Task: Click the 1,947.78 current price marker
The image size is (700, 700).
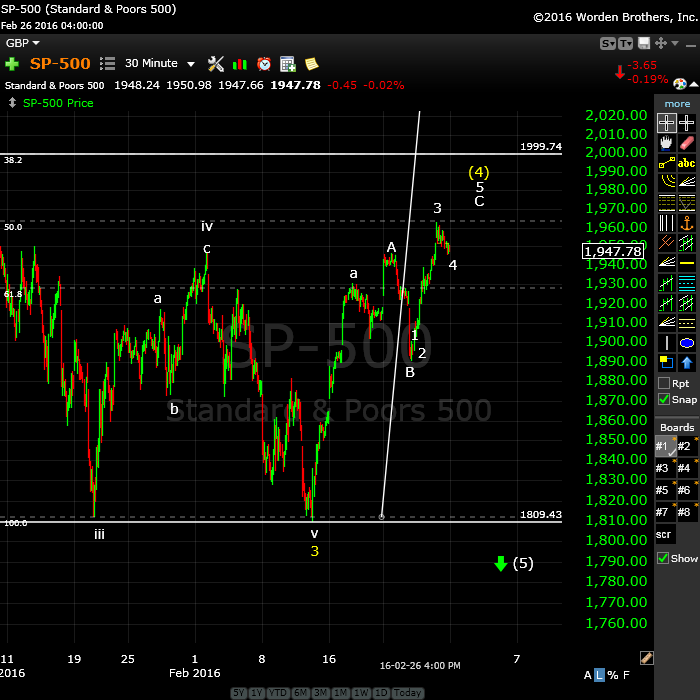Action: pyautogui.click(x=613, y=251)
